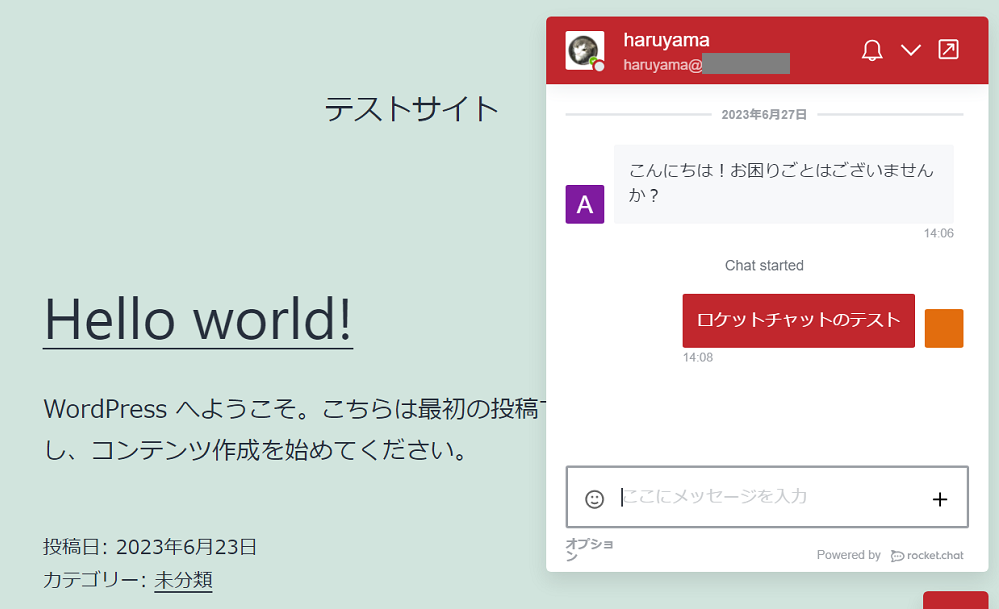Image resolution: width=999 pixels, height=609 pixels.
Task: Click the purple agent avatar A
Action: (x=584, y=204)
